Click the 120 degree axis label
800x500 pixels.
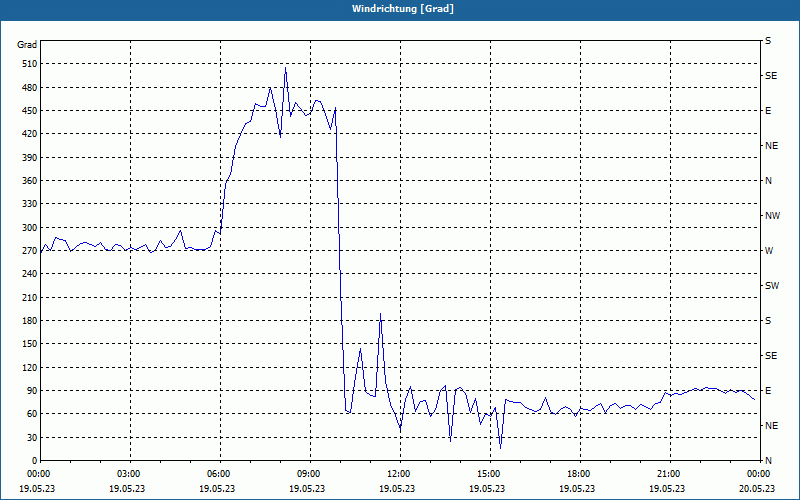tap(31, 367)
